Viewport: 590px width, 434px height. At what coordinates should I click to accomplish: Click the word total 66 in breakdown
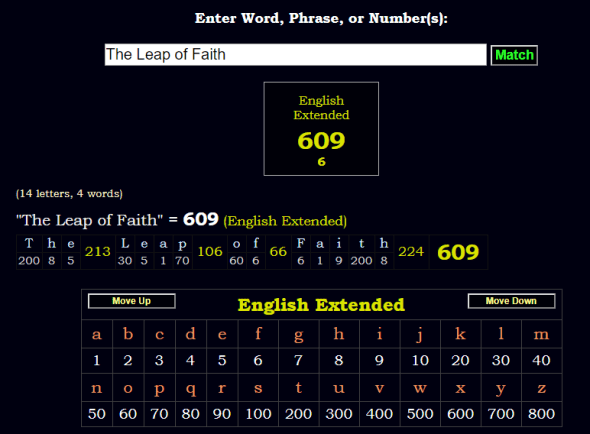pos(278,251)
